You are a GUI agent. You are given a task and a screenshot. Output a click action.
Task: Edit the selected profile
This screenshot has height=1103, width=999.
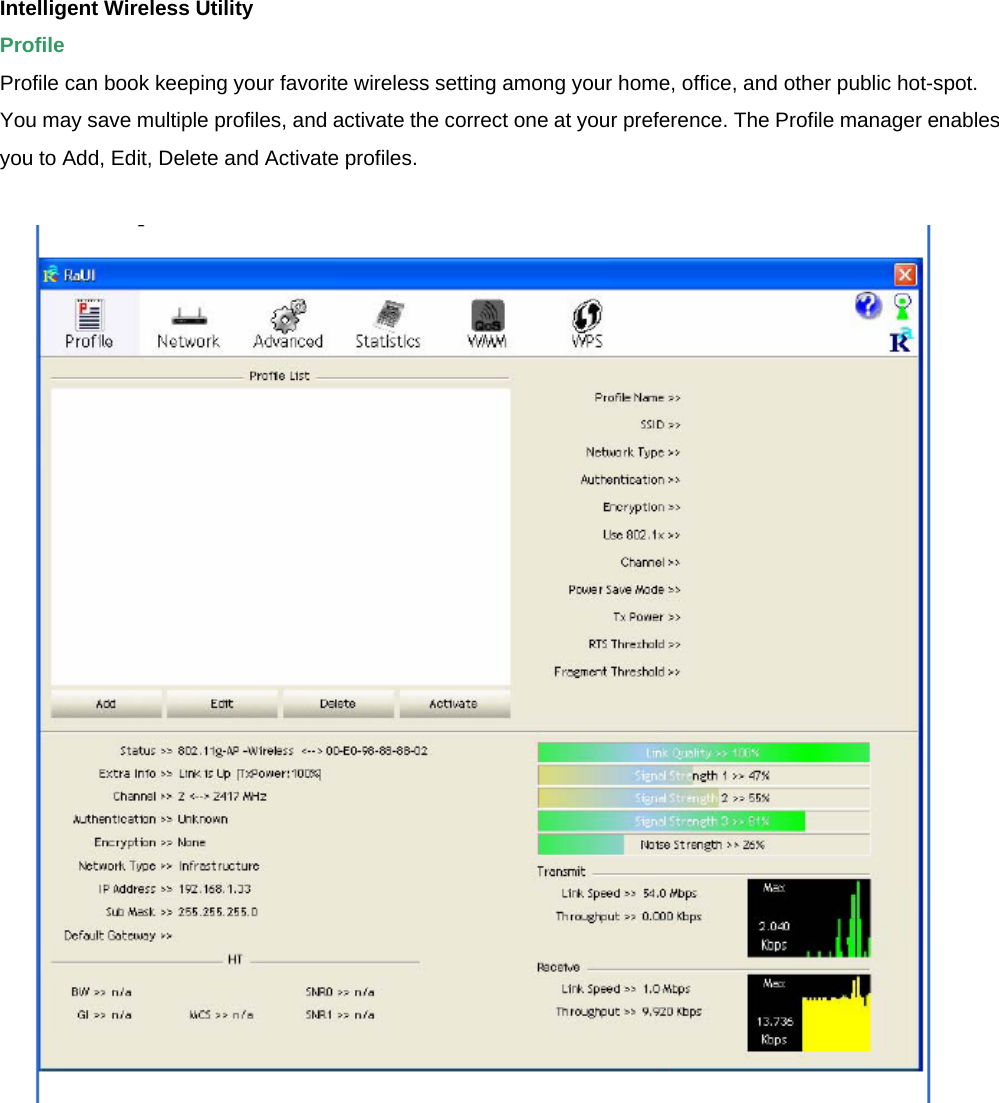point(222,703)
